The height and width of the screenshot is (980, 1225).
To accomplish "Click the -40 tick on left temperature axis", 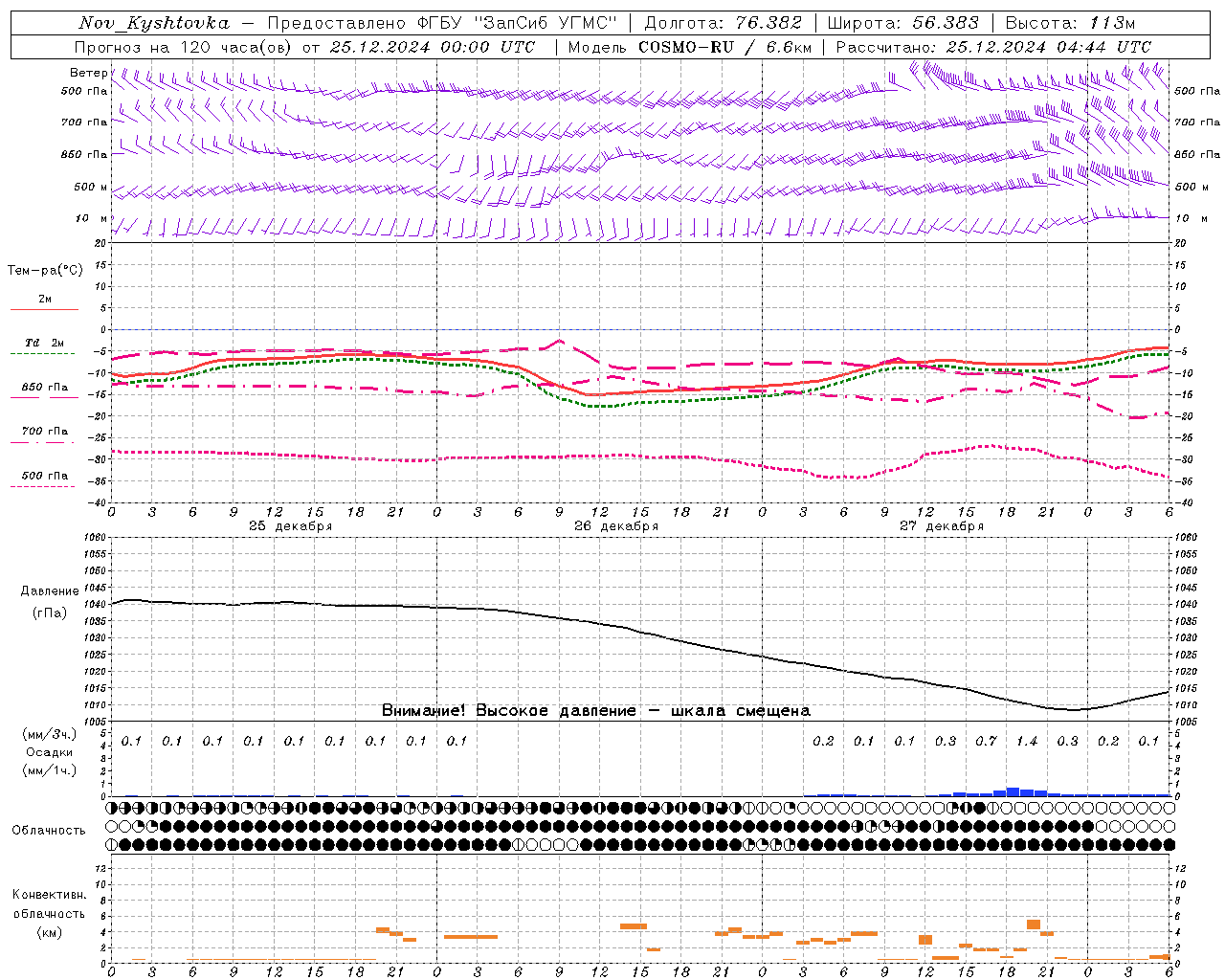I will [x=99, y=502].
